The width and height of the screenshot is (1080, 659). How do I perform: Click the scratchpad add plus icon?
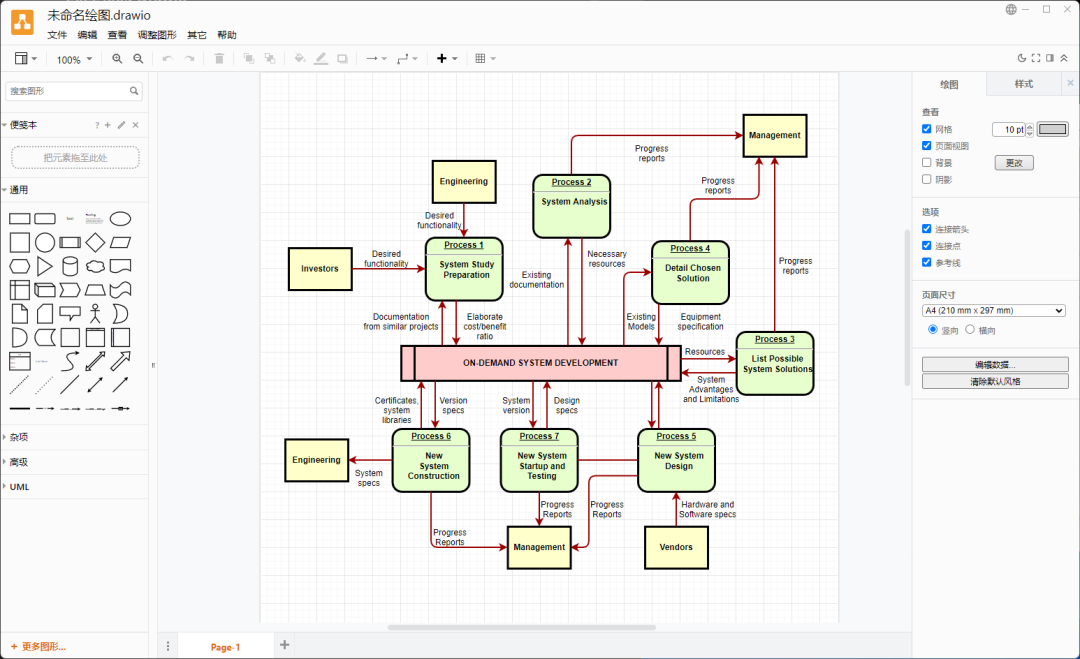pos(107,125)
